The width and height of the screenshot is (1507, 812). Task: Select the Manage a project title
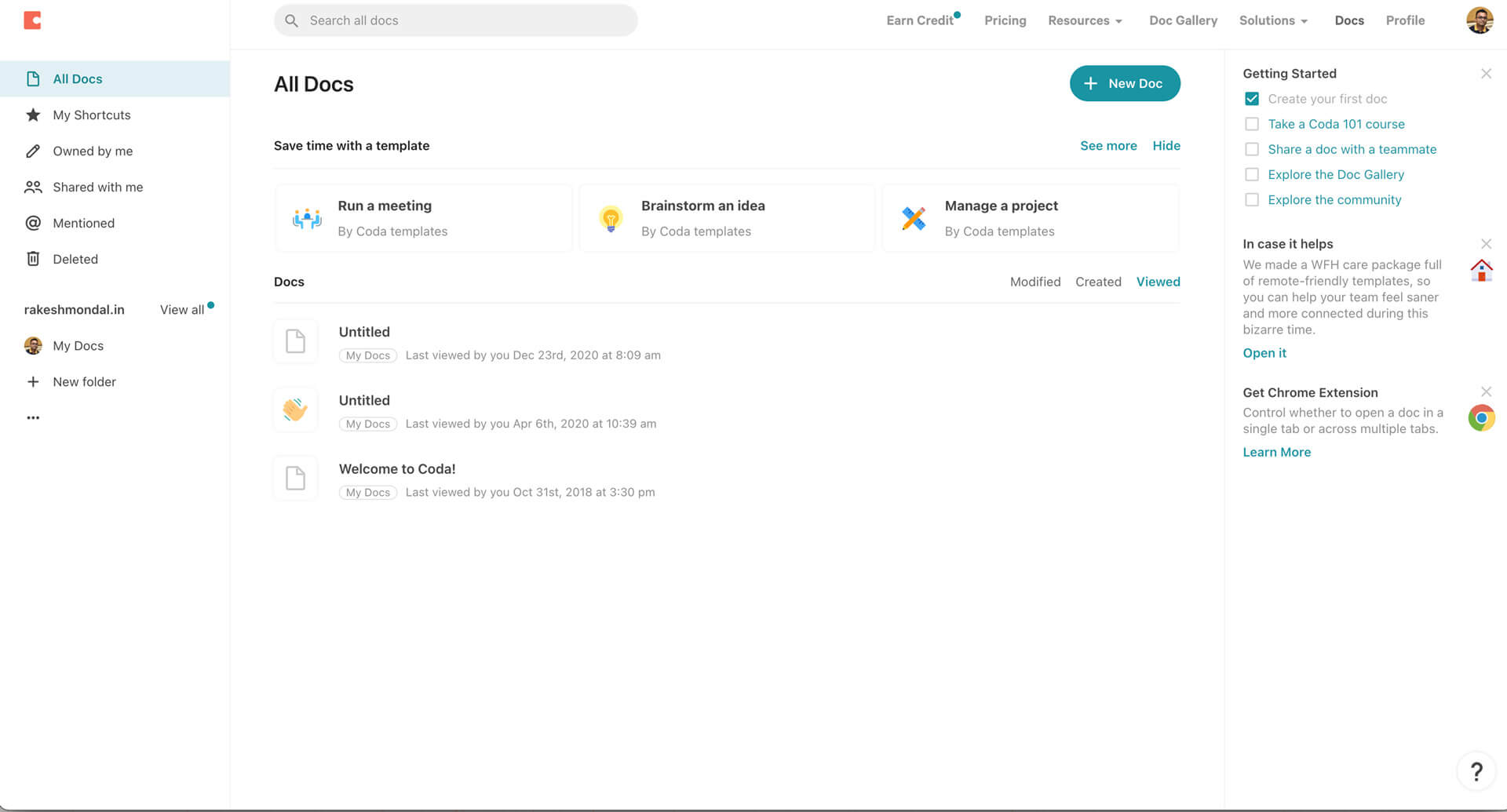(1001, 206)
